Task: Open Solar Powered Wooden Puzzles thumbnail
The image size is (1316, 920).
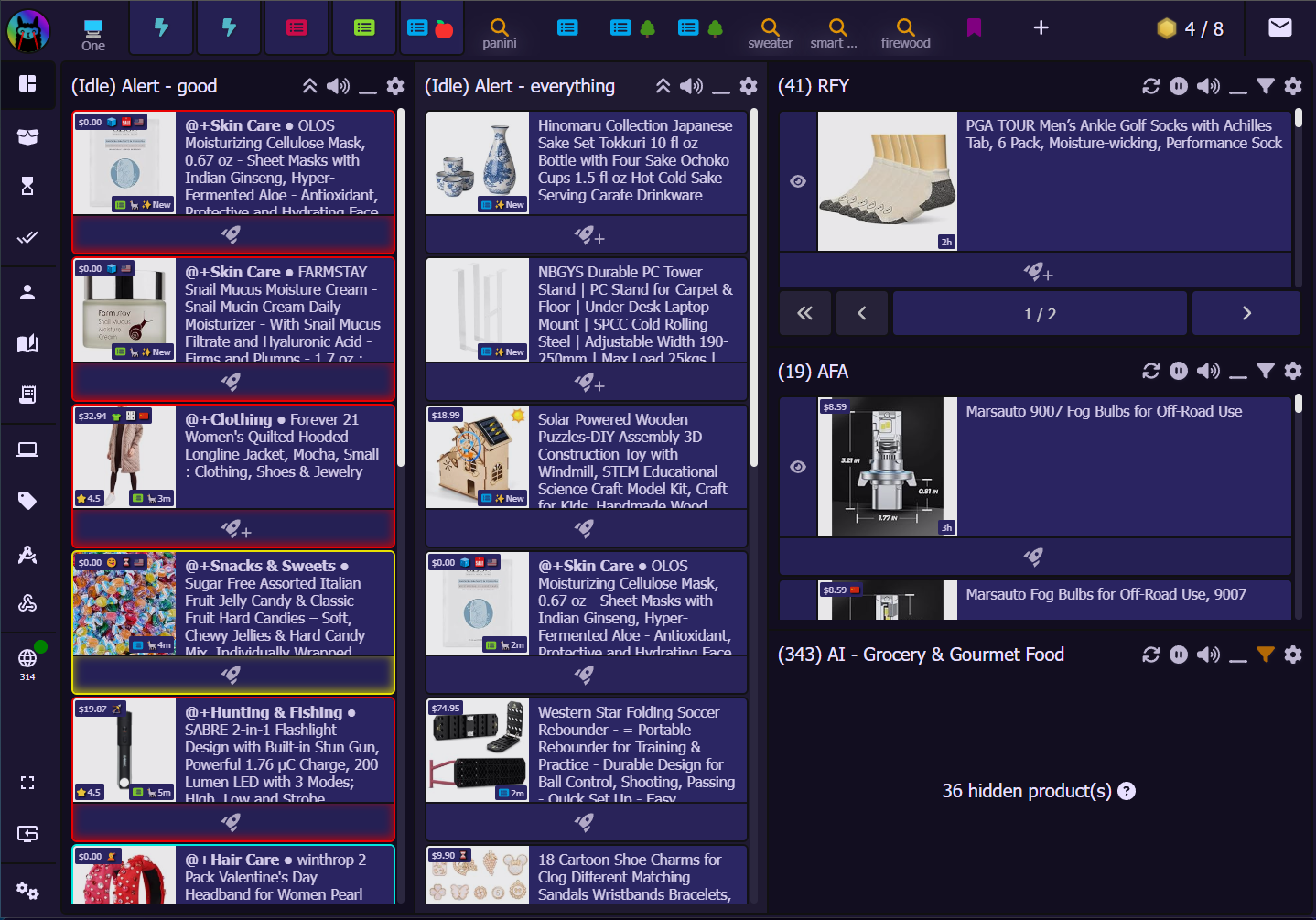Action: [478, 457]
